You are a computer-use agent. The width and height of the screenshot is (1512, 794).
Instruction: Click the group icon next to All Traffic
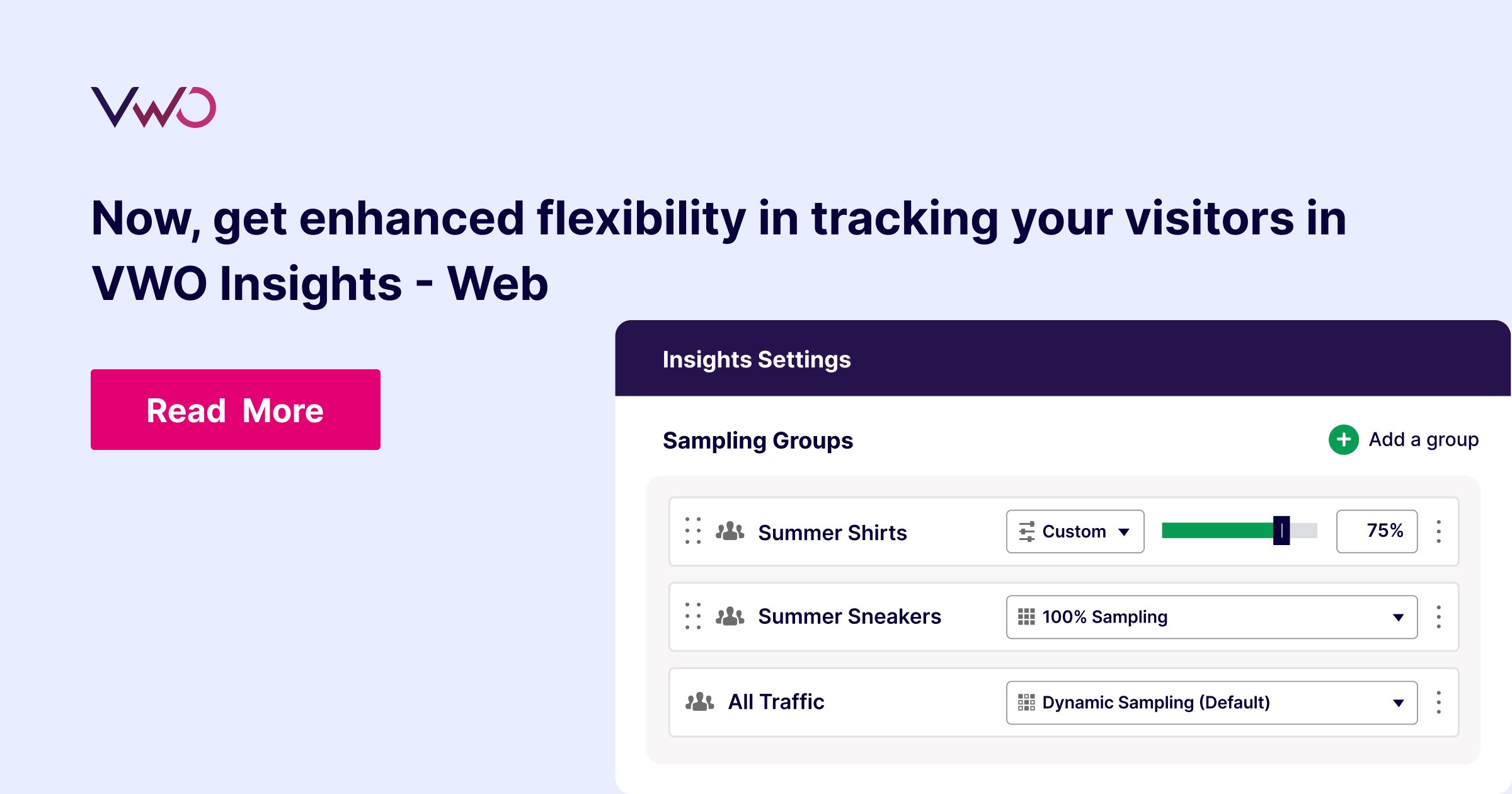coord(699,701)
